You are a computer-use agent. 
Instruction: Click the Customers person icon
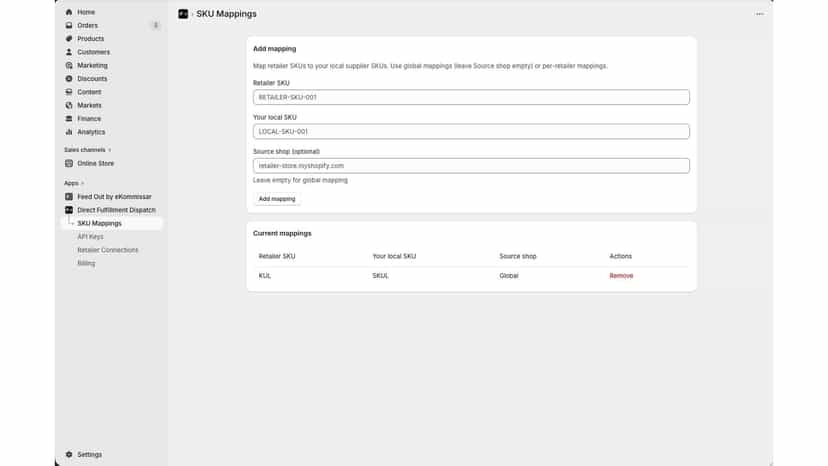[x=69, y=52]
